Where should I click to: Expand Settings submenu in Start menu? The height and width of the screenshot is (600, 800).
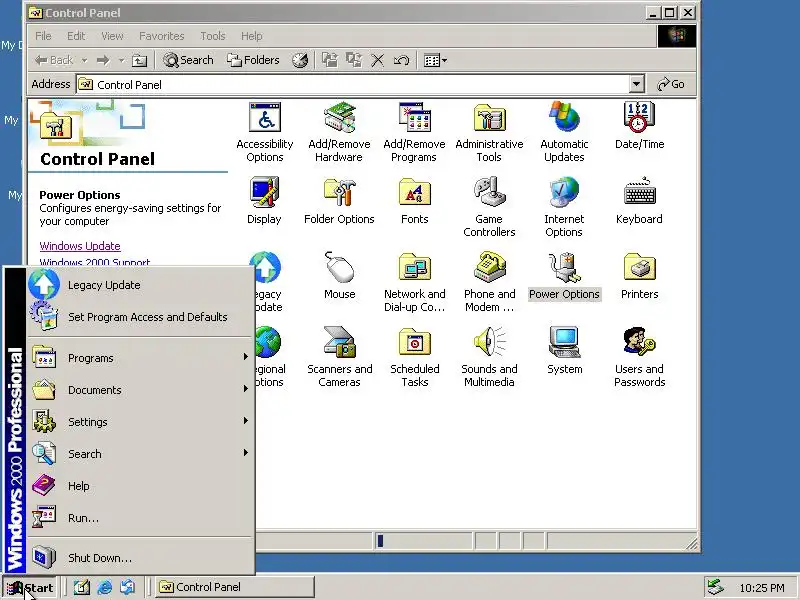[x=140, y=422]
